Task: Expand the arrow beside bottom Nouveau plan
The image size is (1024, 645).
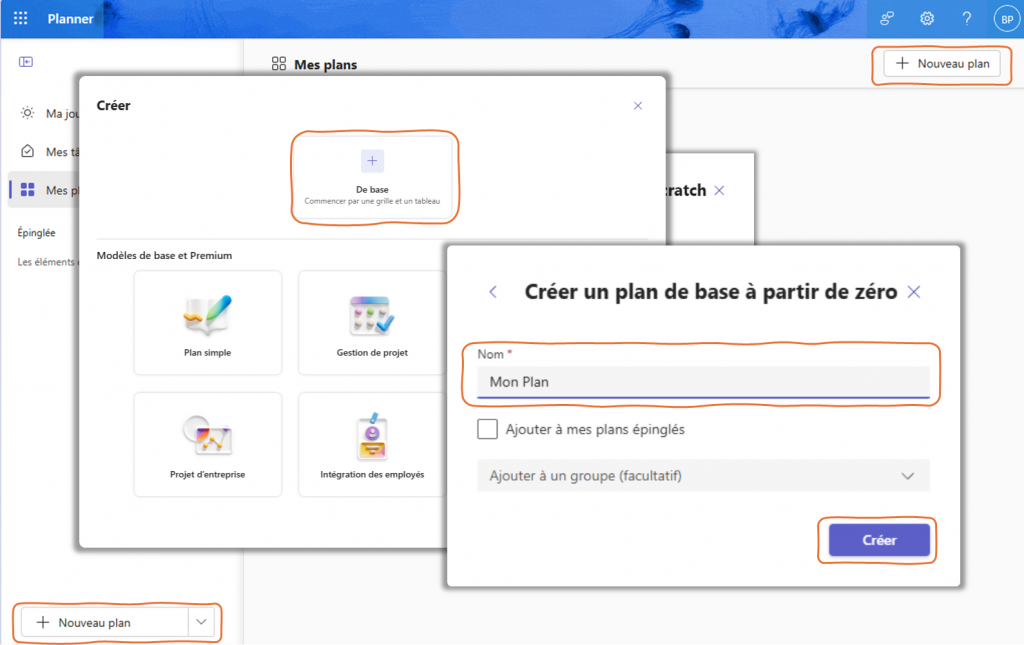Action: [x=202, y=622]
